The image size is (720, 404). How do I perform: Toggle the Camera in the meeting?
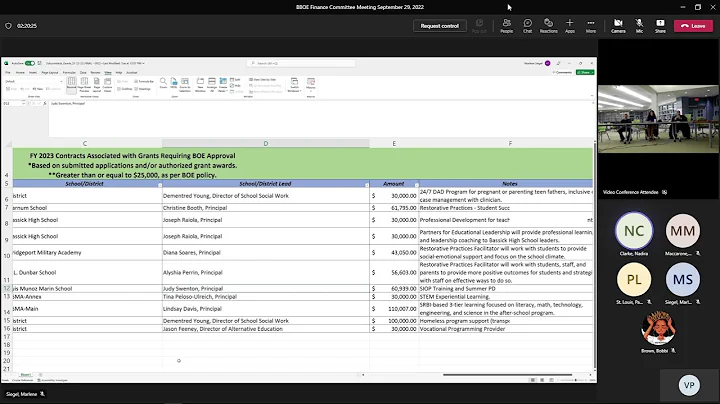(x=618, y=26)
